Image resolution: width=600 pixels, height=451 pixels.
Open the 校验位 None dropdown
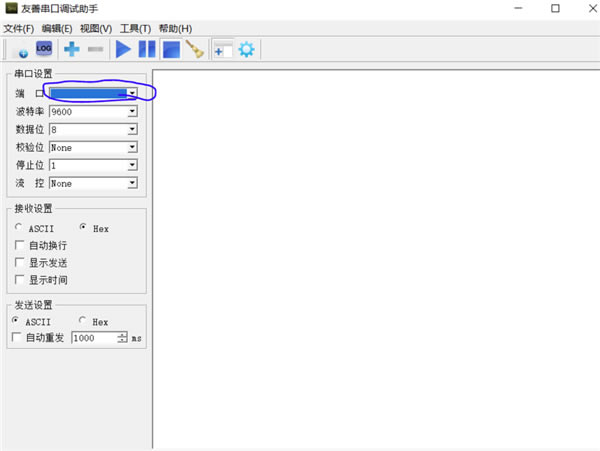(131, 148)
